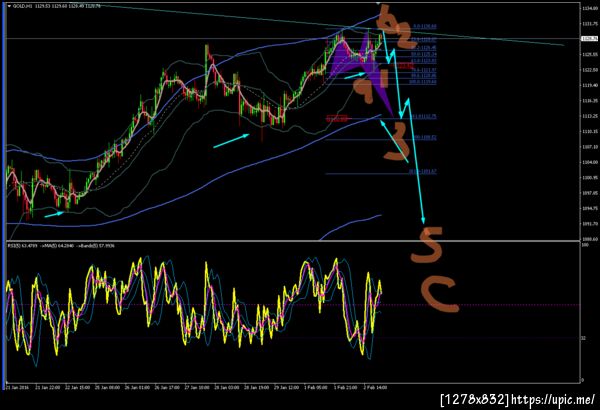Select the RSI(5) indicator label
This screenshot has height=410, width=600.
15,246
